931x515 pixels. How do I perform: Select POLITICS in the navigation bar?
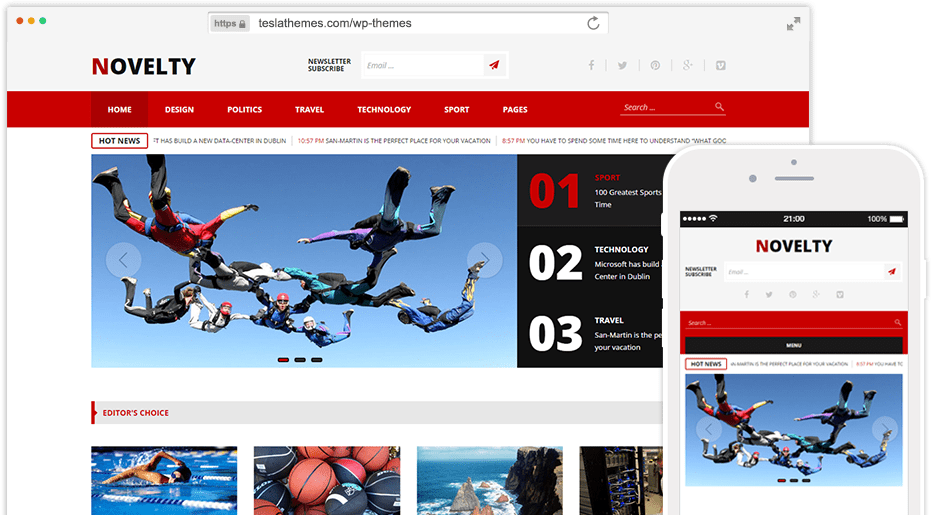tap(245, 109)
